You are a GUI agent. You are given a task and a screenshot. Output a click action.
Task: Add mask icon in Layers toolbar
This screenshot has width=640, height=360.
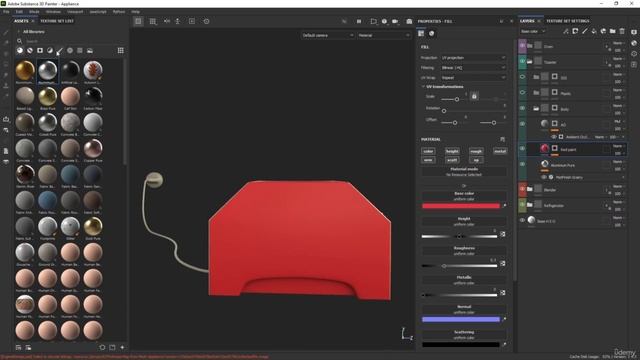575,31
